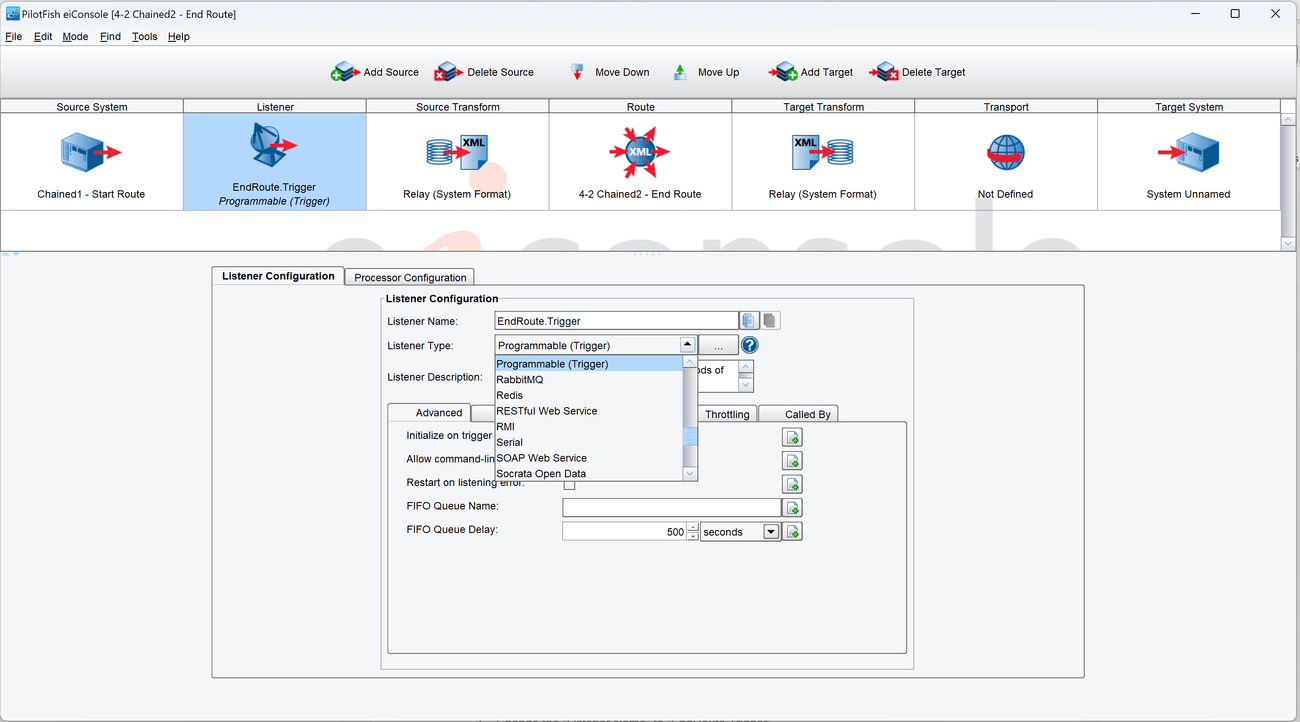Choose RMI from the listener type list
The width and height of the screenshot is (1300, 722).
click(589, 427)
